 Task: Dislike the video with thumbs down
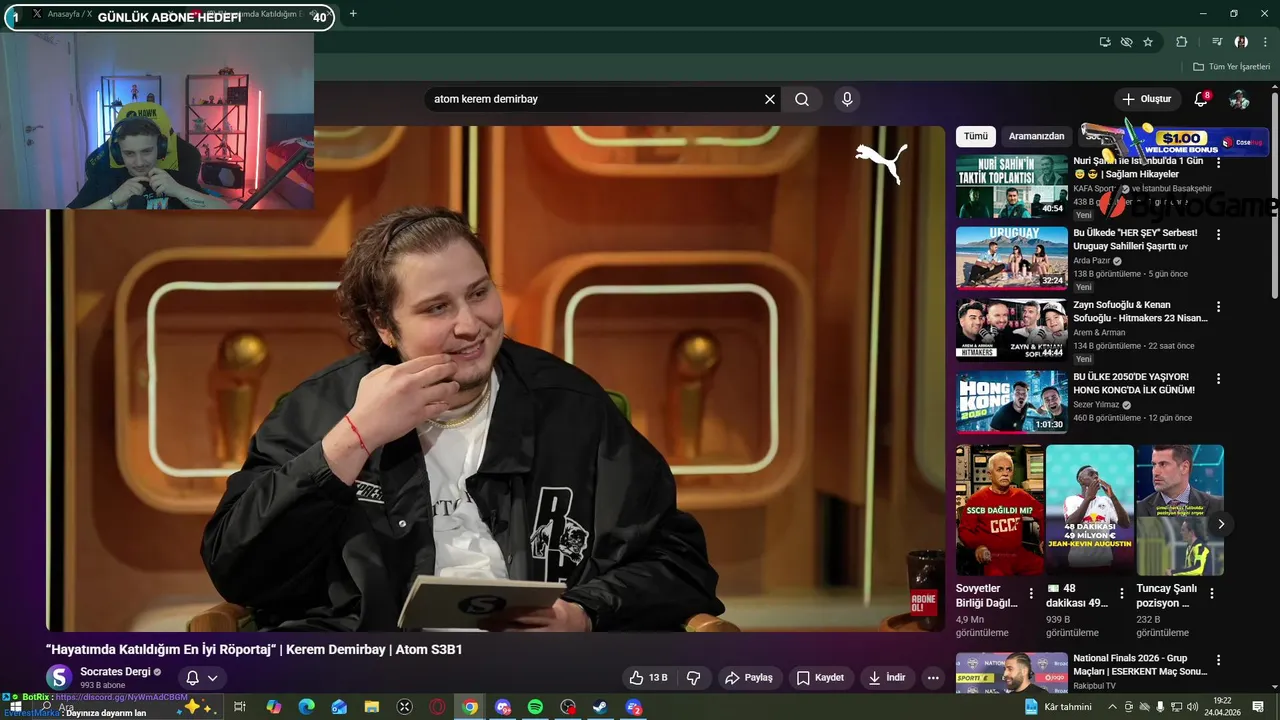pyautogui.click(x=694, y=678)
